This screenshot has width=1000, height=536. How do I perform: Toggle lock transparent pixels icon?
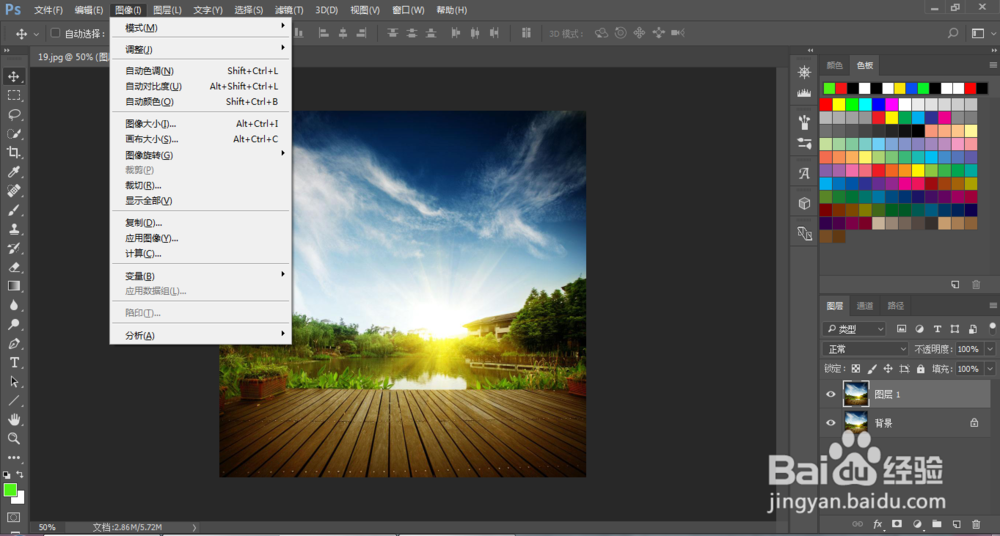pyautogui.click(x=856, y=369)
